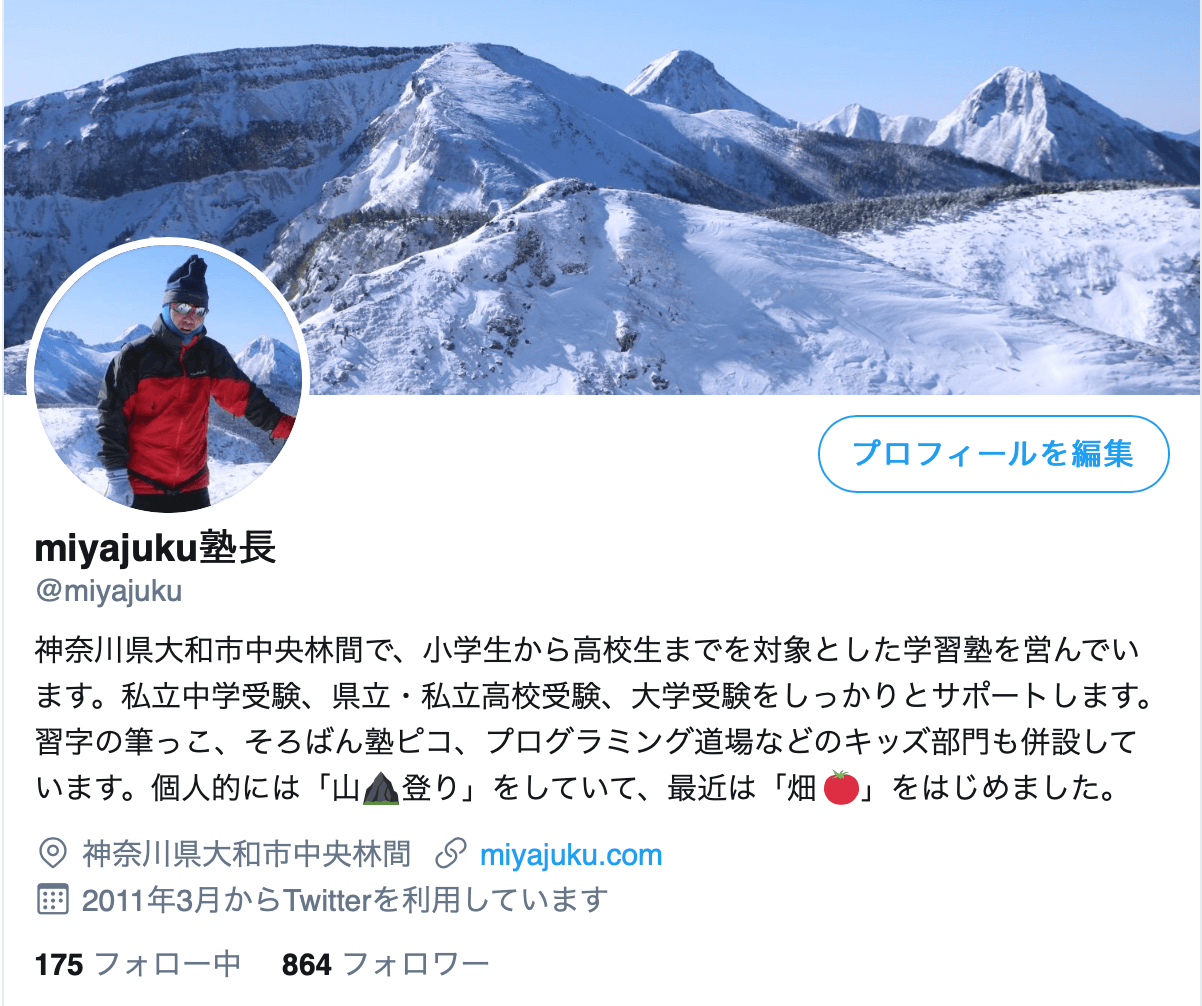
Task: Click the chain link icon beside miyajuku.com
Action: (452, 855)
